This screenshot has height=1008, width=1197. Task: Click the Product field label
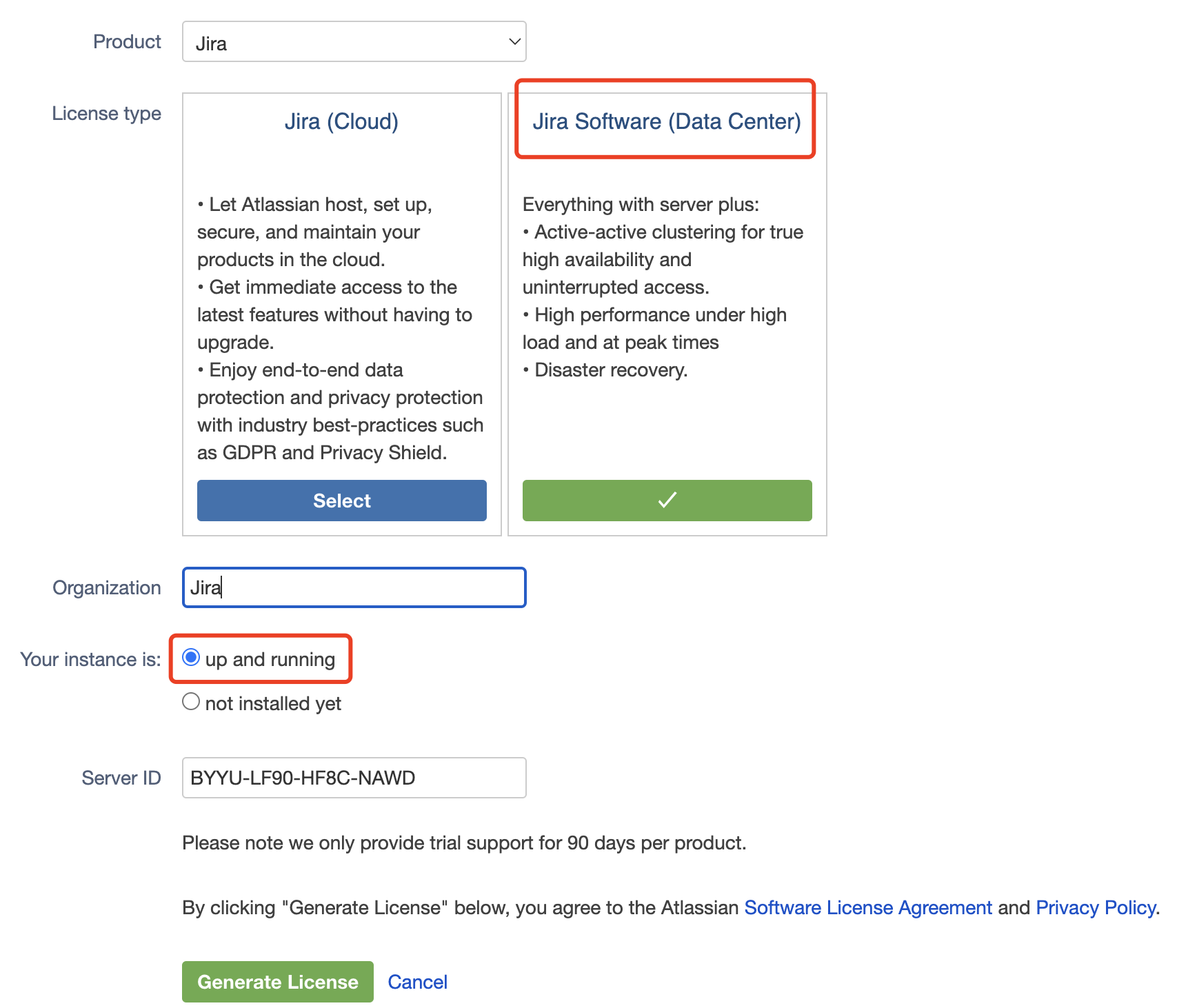[127, 42]
